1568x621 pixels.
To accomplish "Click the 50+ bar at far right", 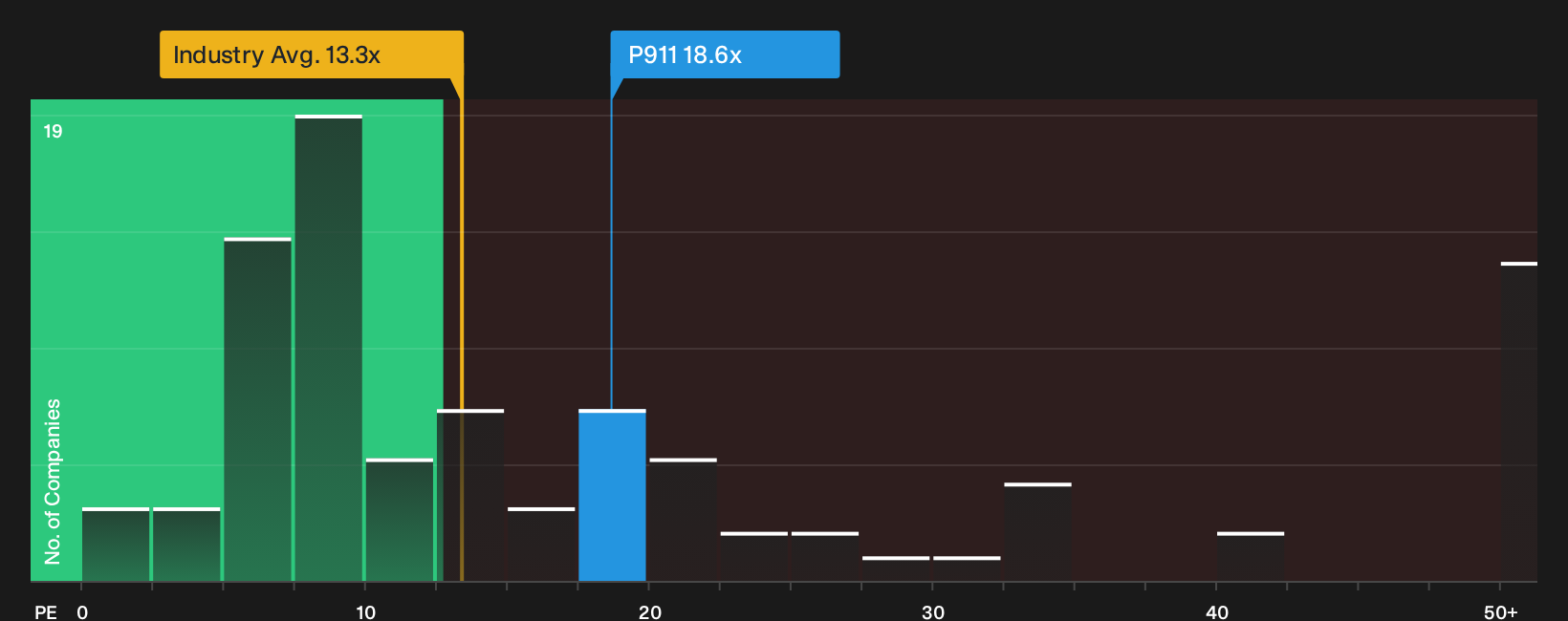I will pos(1519,421).
